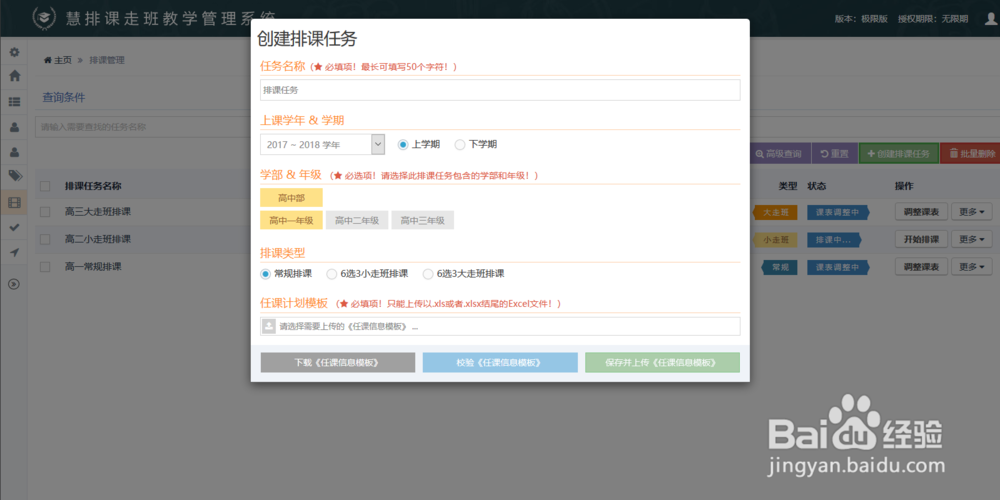Image resolution: width=1000 pixels, height=500 pixels.
Task: Select 上学期 radio button
Action: coord(402,145)
